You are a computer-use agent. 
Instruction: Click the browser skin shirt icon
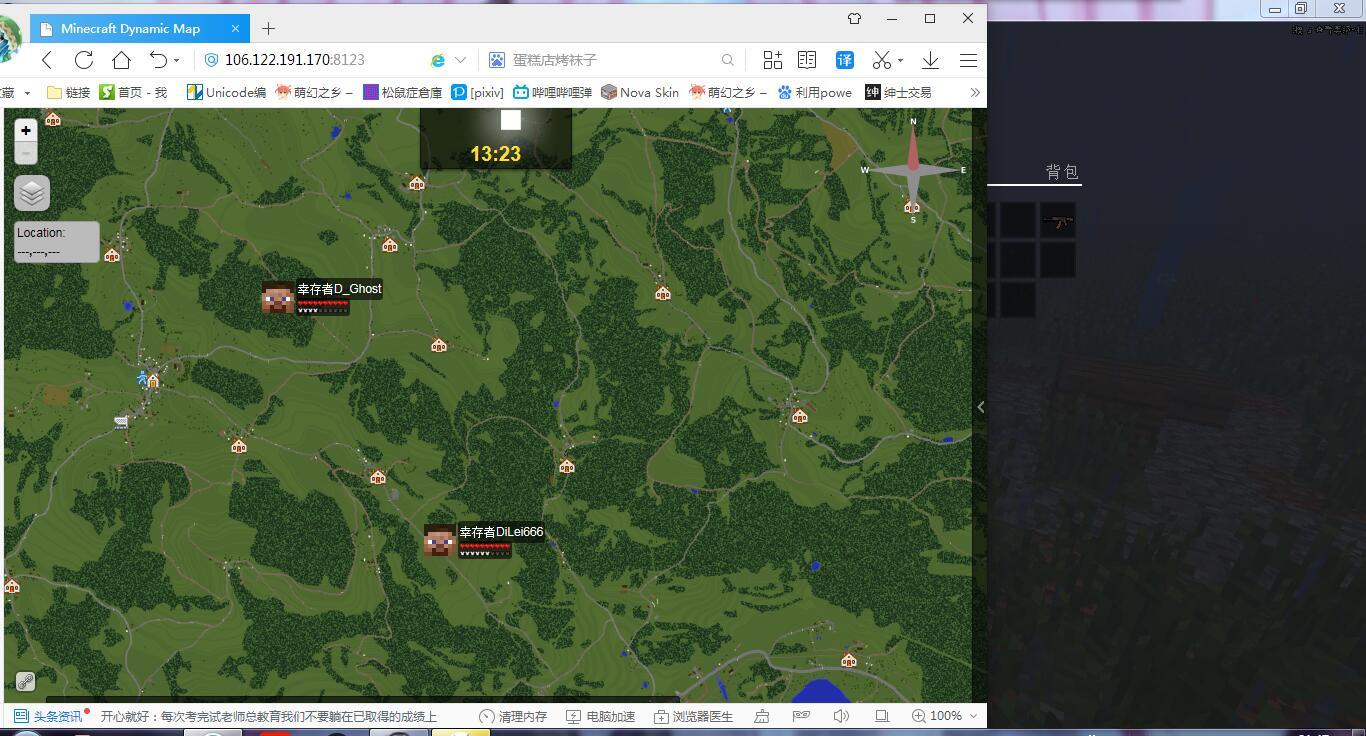coord(854,18)
